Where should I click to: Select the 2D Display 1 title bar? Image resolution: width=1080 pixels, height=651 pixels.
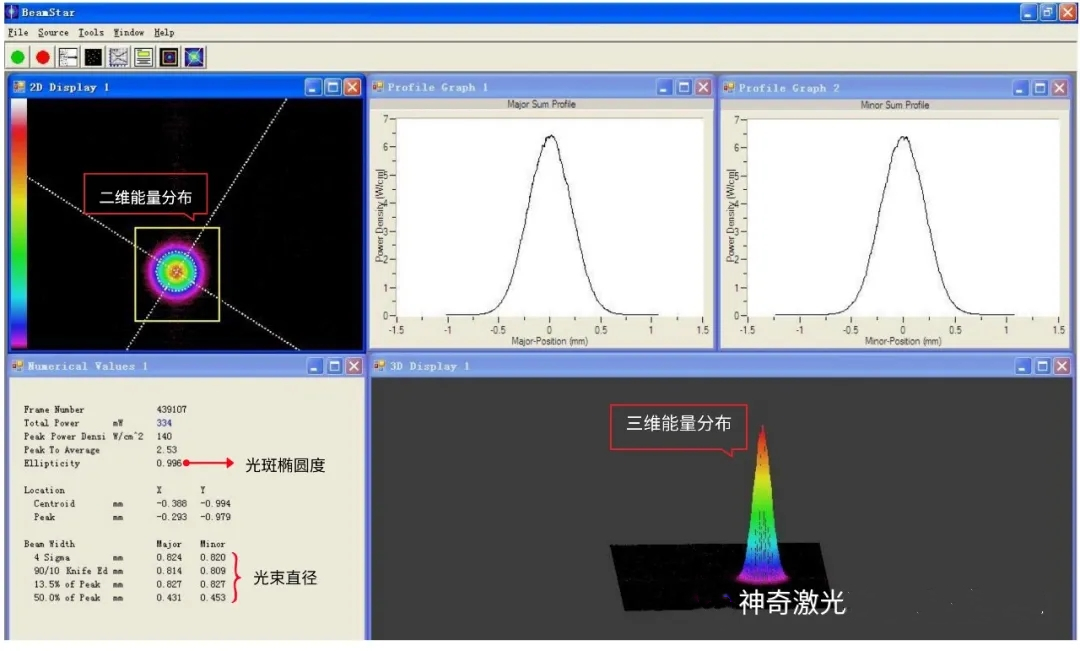coord(150,87)
